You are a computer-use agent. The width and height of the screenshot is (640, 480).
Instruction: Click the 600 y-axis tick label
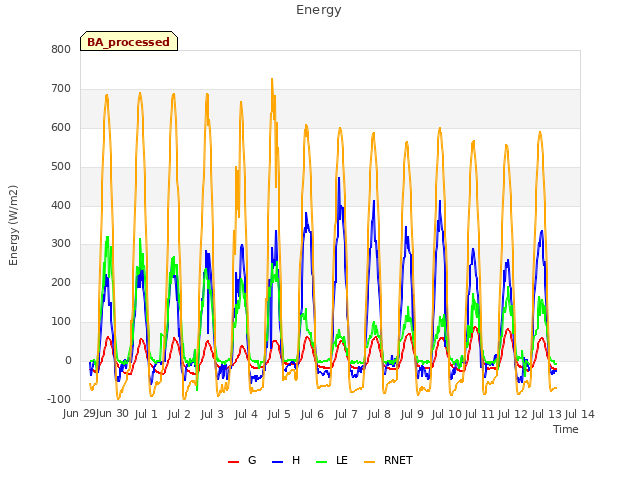tap(61, 127)
